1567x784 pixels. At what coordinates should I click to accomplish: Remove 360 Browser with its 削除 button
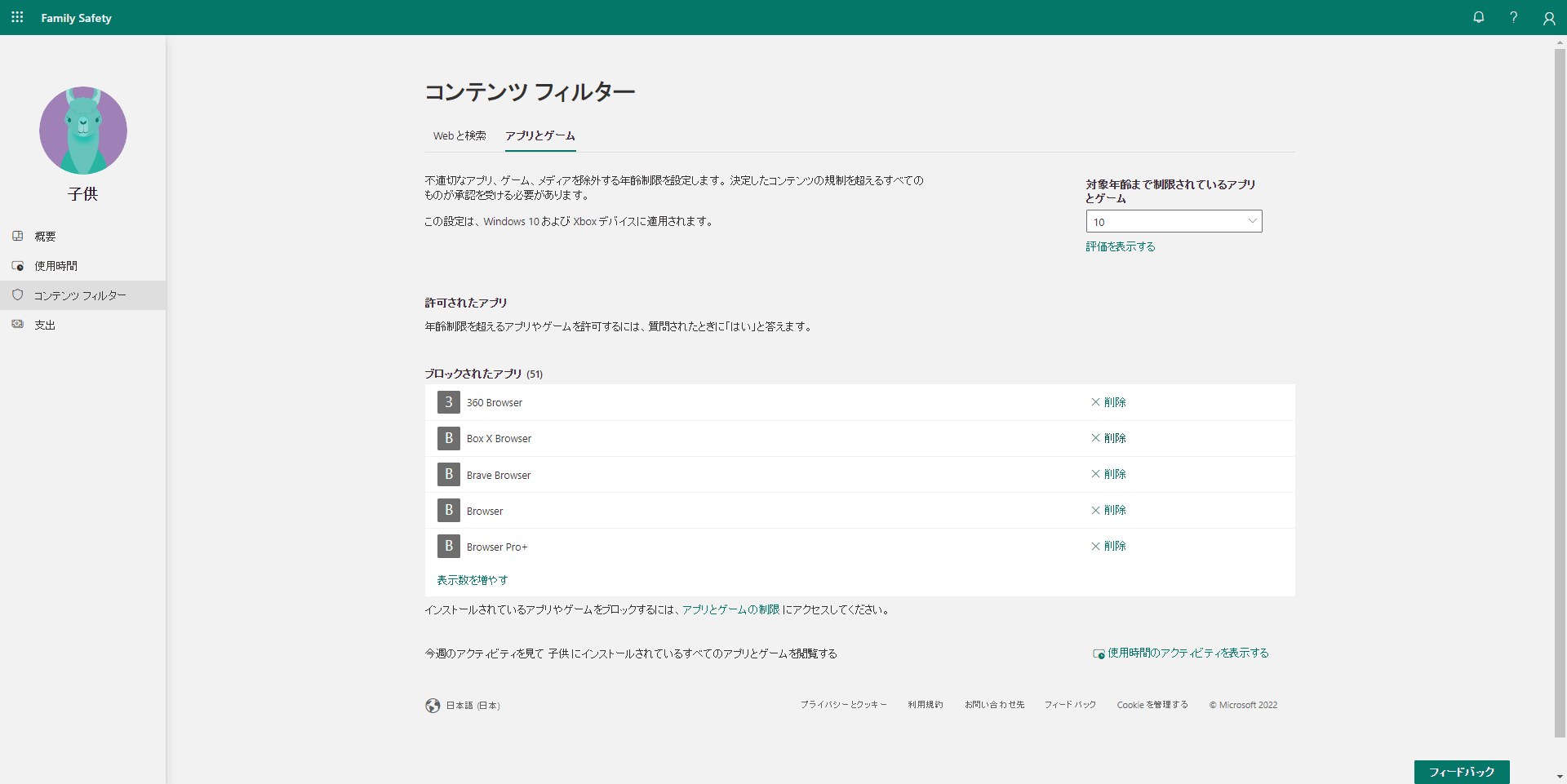1108,402
